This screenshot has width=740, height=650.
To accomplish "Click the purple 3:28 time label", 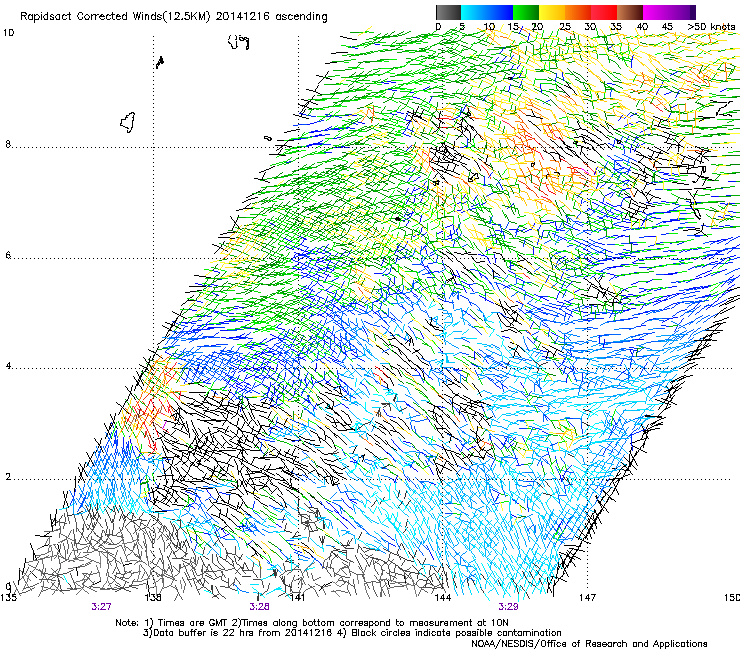I will (x=259, y=607).
